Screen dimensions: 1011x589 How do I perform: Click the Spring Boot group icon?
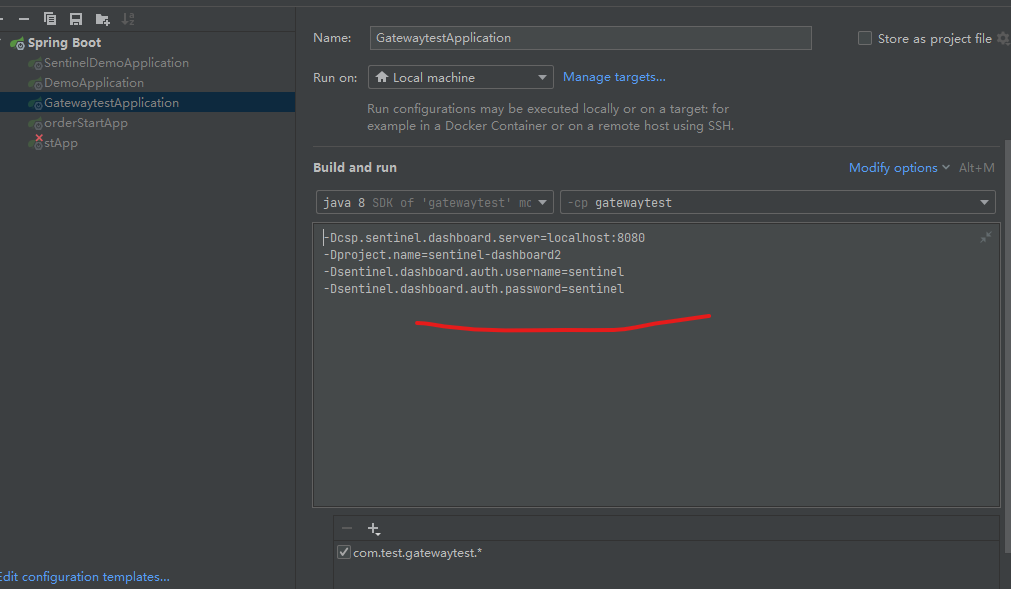(17, 43)
